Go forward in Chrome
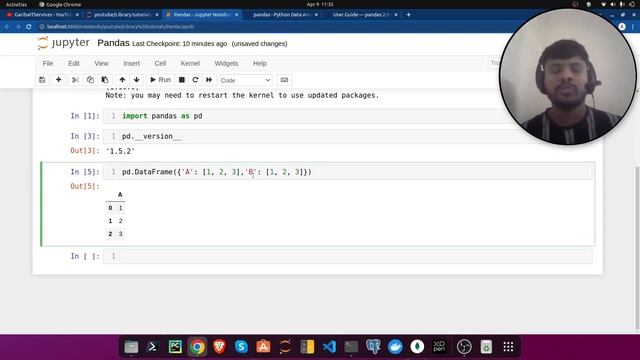The height and width of the screenshot is (360, 640). click(x=18, y=27)
